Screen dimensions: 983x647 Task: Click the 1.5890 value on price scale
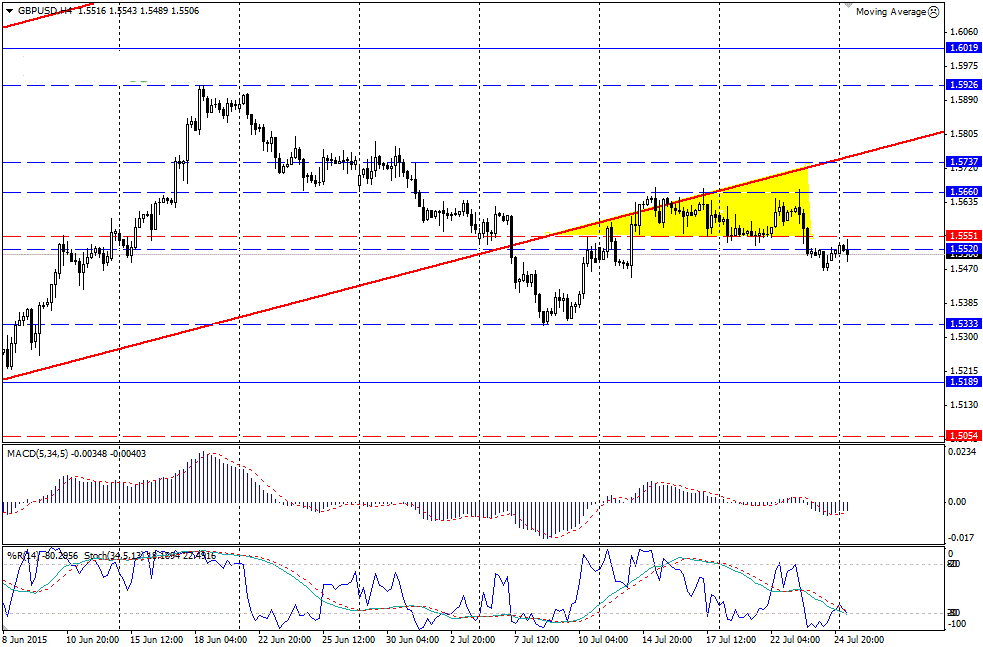coord(964,100)
